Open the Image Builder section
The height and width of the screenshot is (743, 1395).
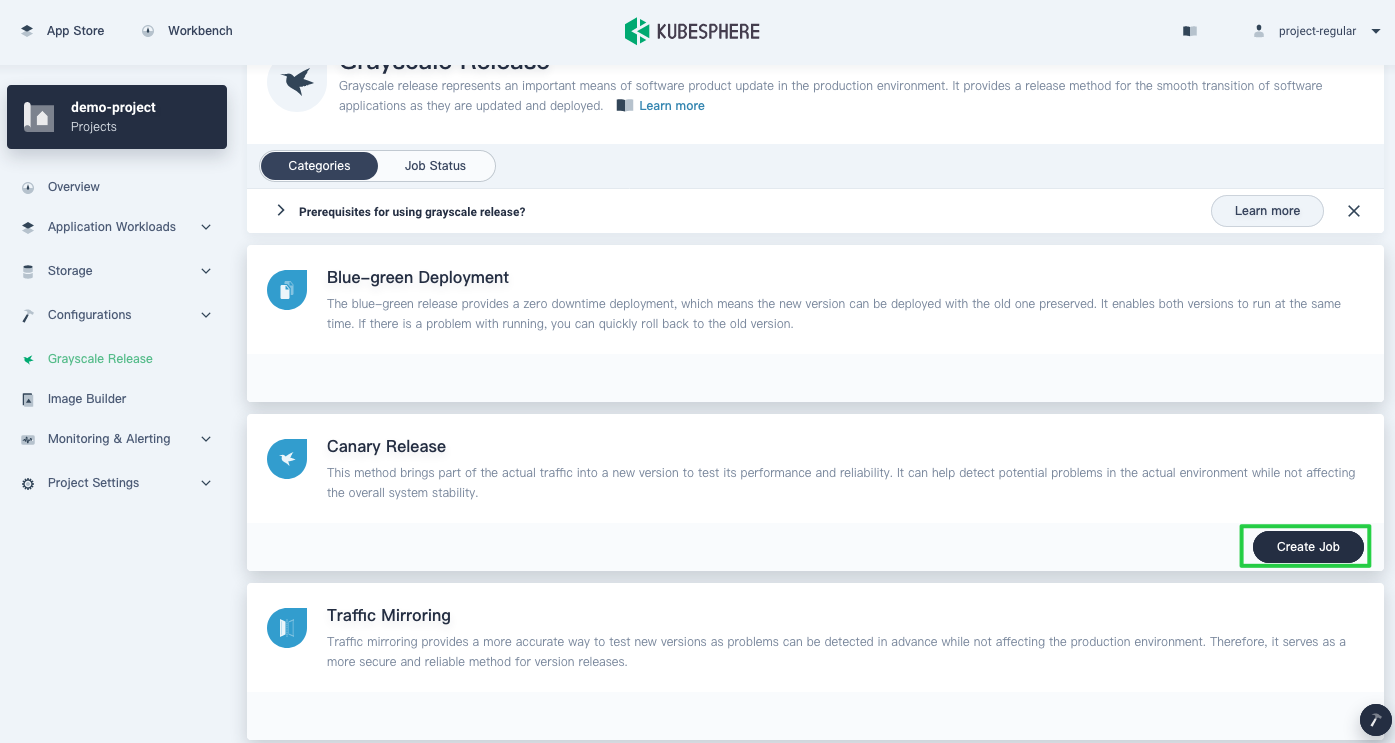pos(86,398)
